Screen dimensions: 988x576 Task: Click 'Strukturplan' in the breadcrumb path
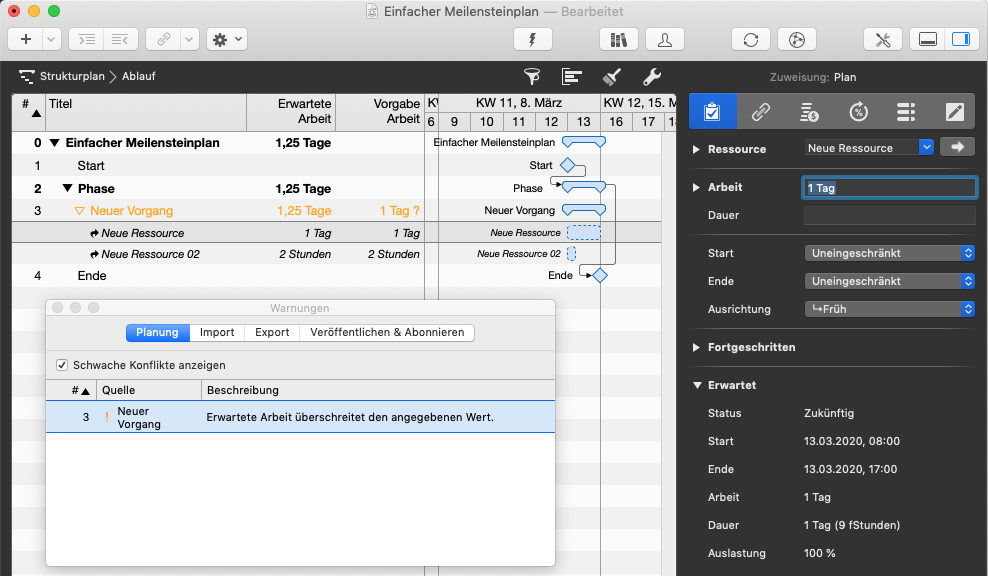72,76
